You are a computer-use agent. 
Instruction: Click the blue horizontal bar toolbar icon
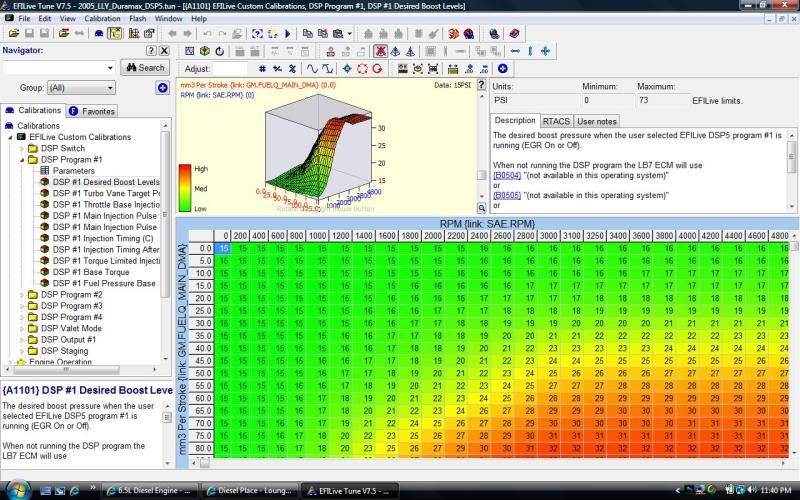[x=515, y=51]
